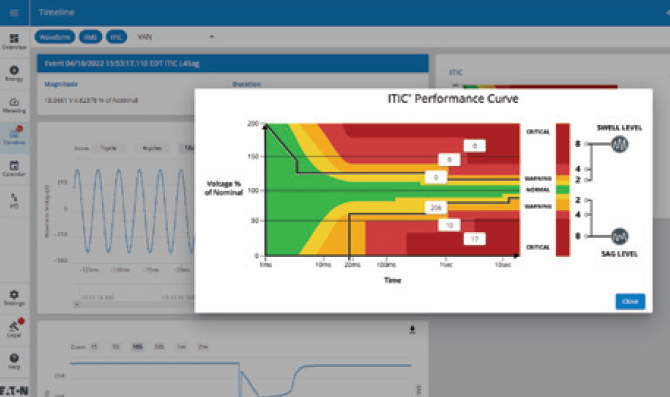Select the Timeline sidebar item
Screen dimensions: 670x397
click(x=14, y=136)
